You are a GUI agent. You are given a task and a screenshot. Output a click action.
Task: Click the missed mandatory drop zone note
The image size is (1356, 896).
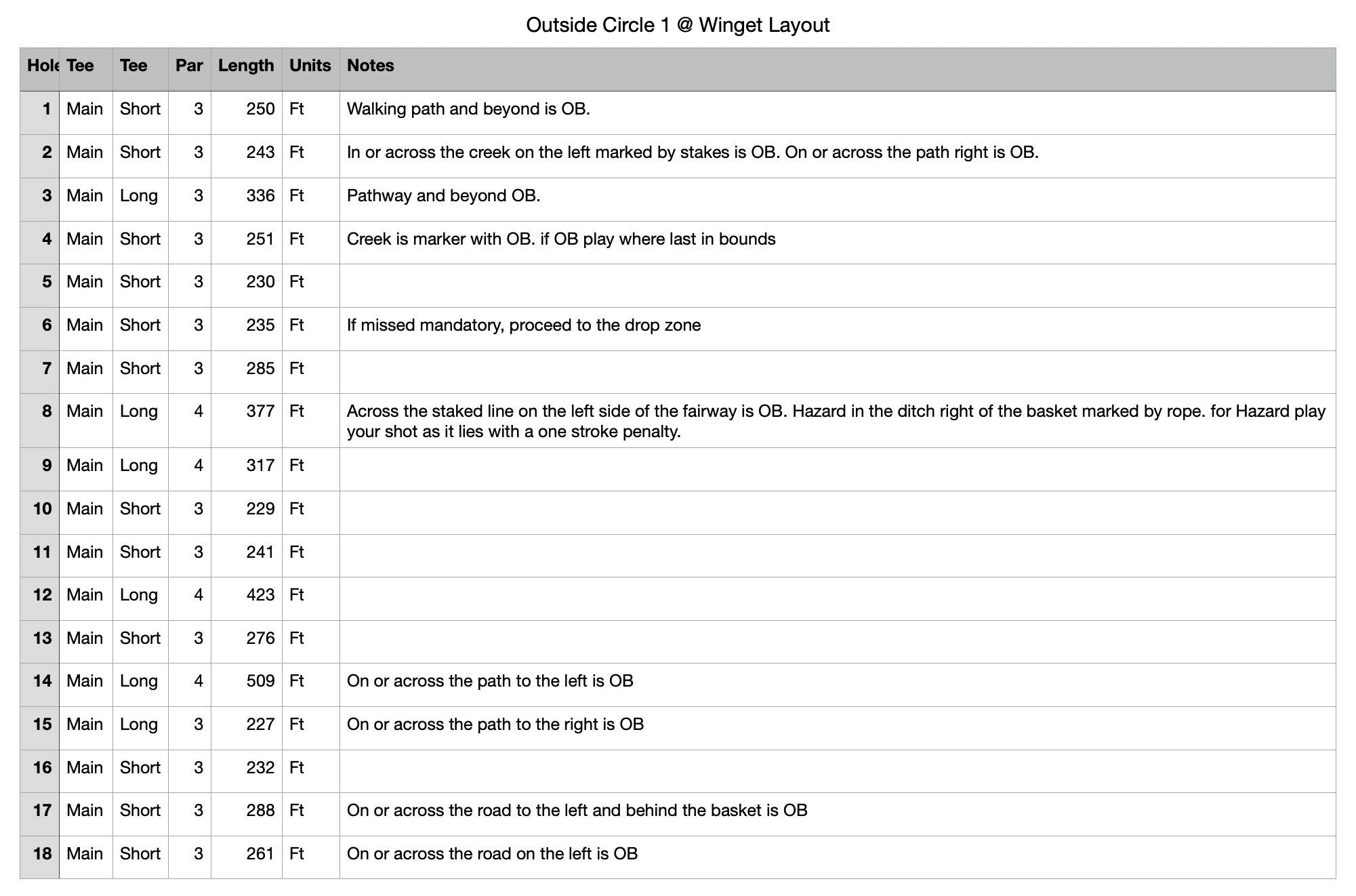point(523,325)
